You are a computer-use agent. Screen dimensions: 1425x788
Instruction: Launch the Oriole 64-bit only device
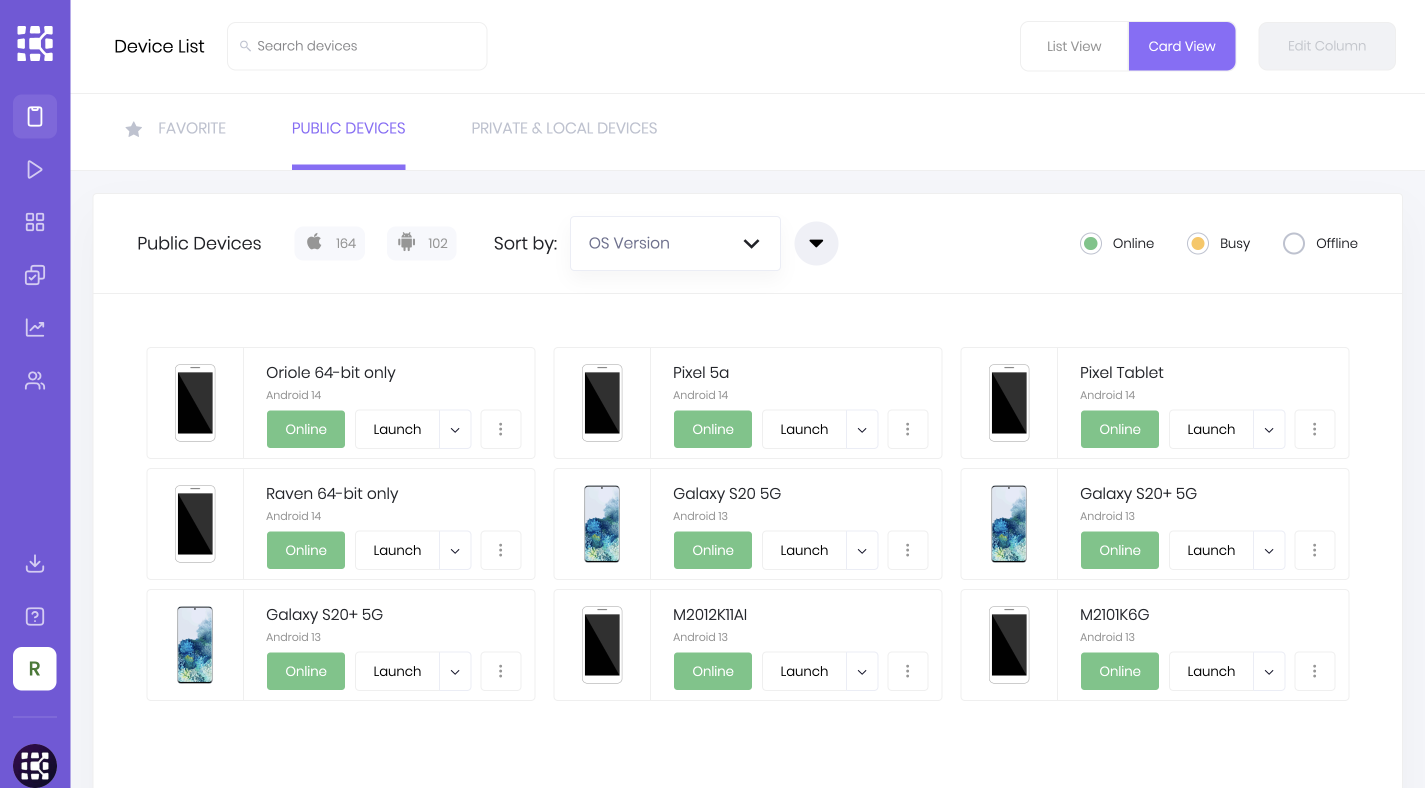click(x=398, y=429)
